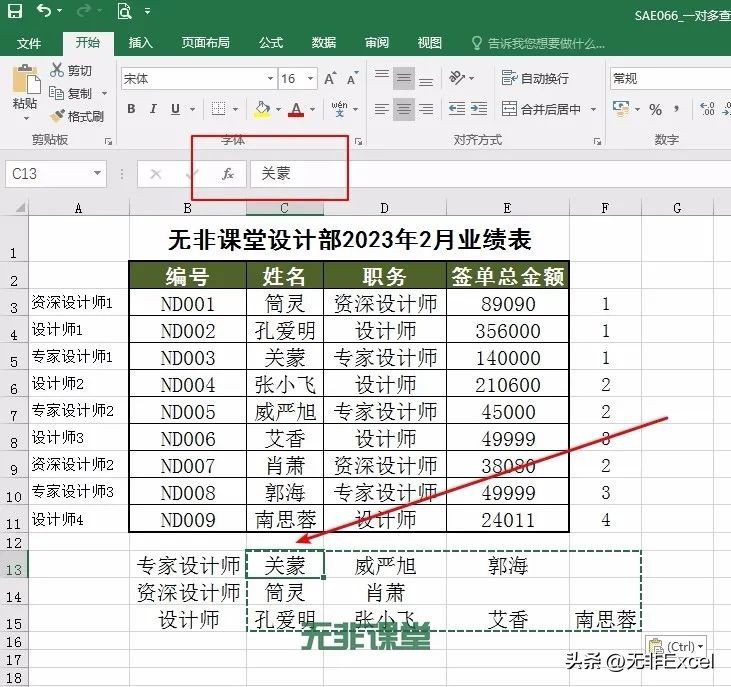Image resolution: width=731 pixels, height=687 pixels.
Task: Open the number format dropdown 常规
Action: [x=670, y=78]
